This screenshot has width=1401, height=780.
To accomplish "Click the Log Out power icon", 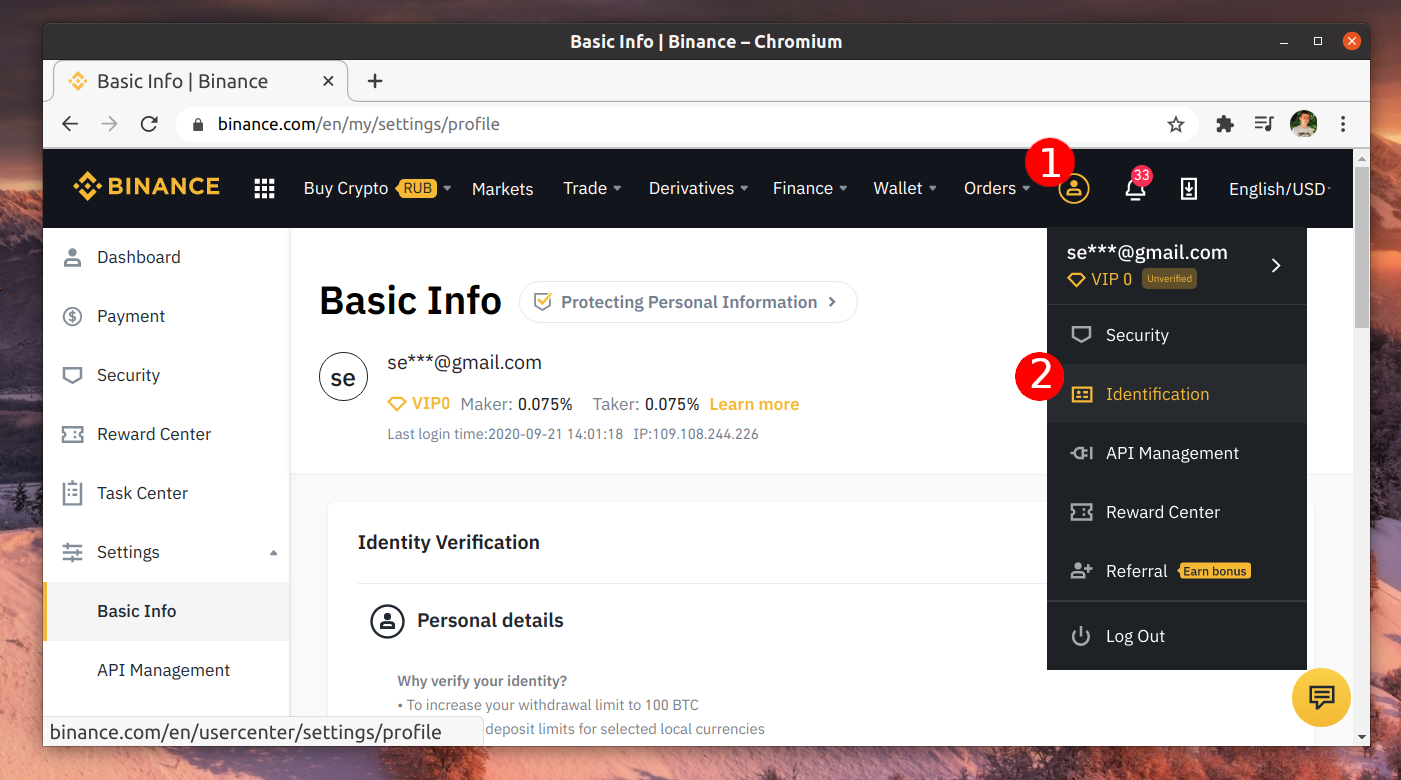I will click(1081, 636).
